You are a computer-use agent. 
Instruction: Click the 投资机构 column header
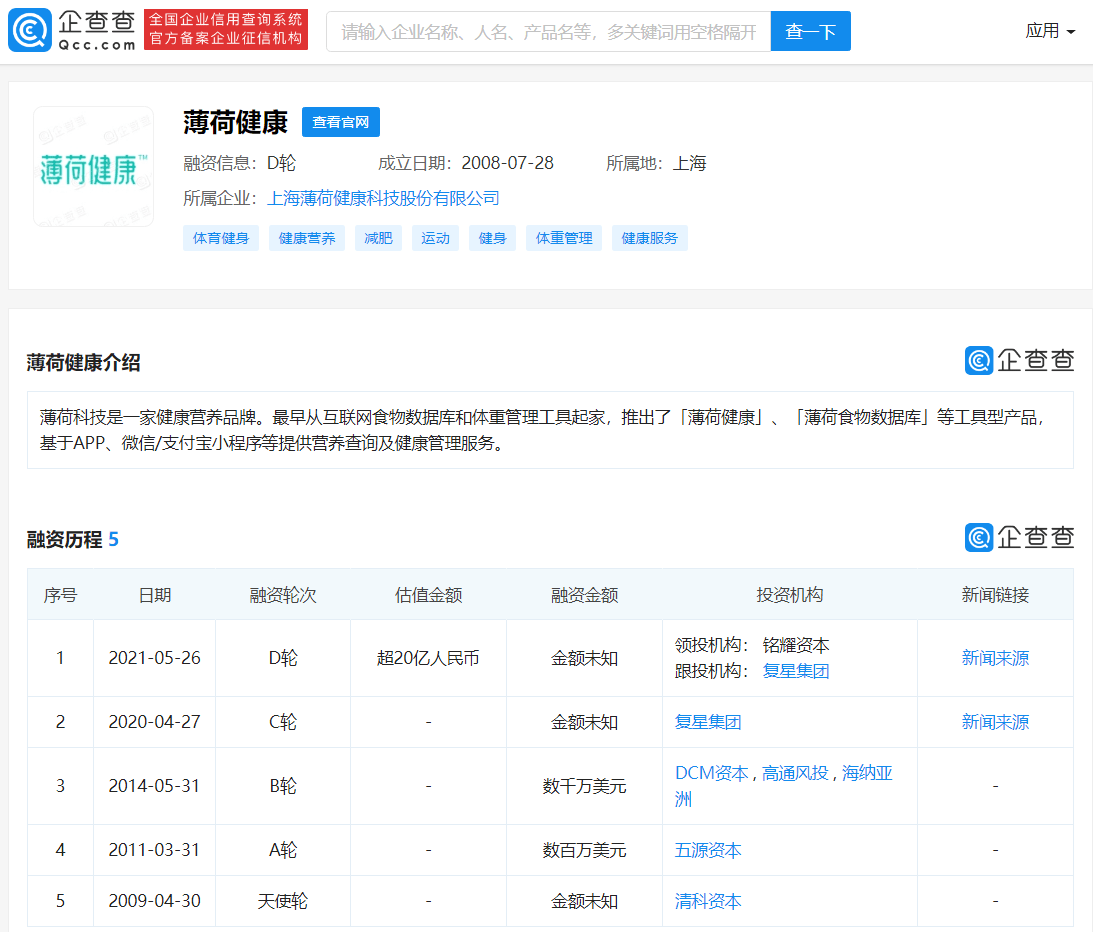pos(790,595)
